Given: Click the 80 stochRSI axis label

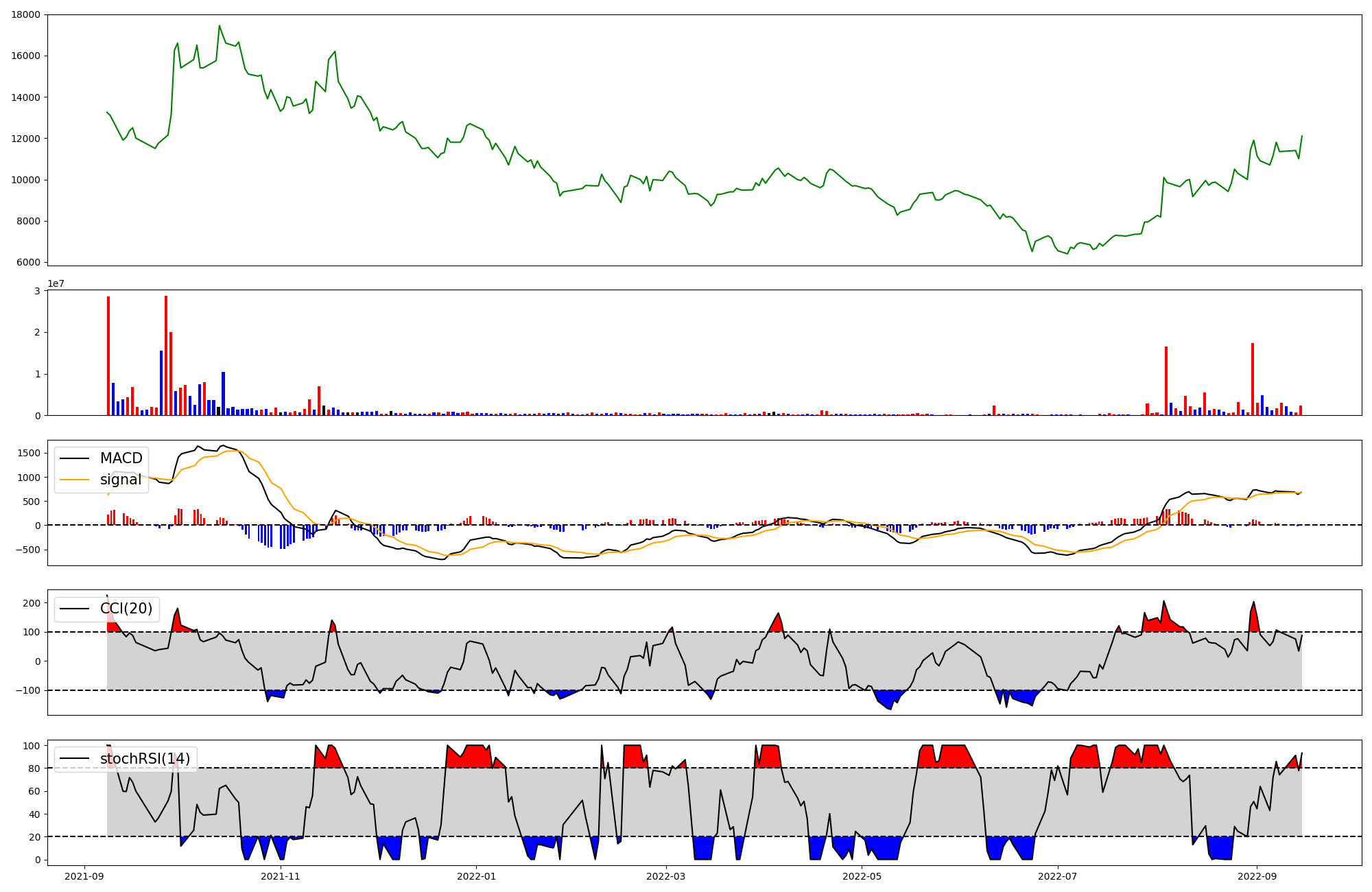Looking at the screenshot, I should [35, 768].
